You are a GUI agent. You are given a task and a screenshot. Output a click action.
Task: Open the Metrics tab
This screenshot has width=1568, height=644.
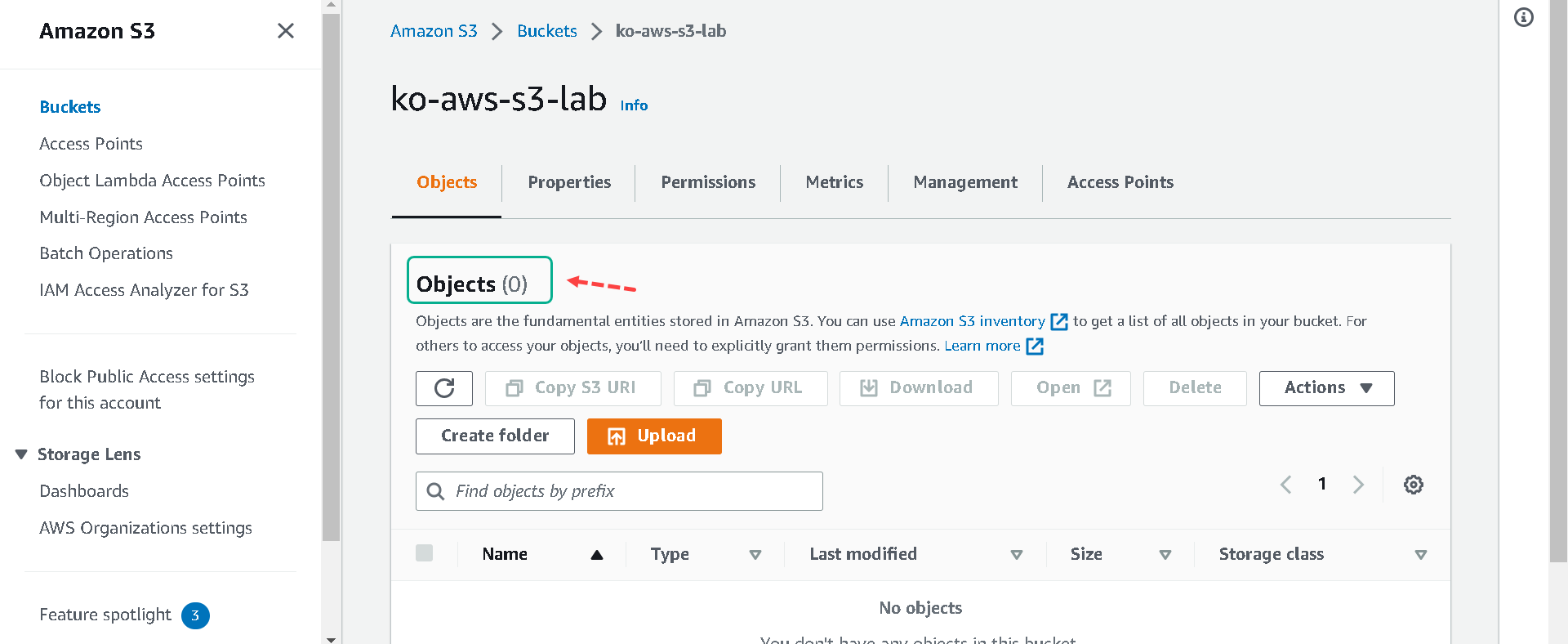834,182
